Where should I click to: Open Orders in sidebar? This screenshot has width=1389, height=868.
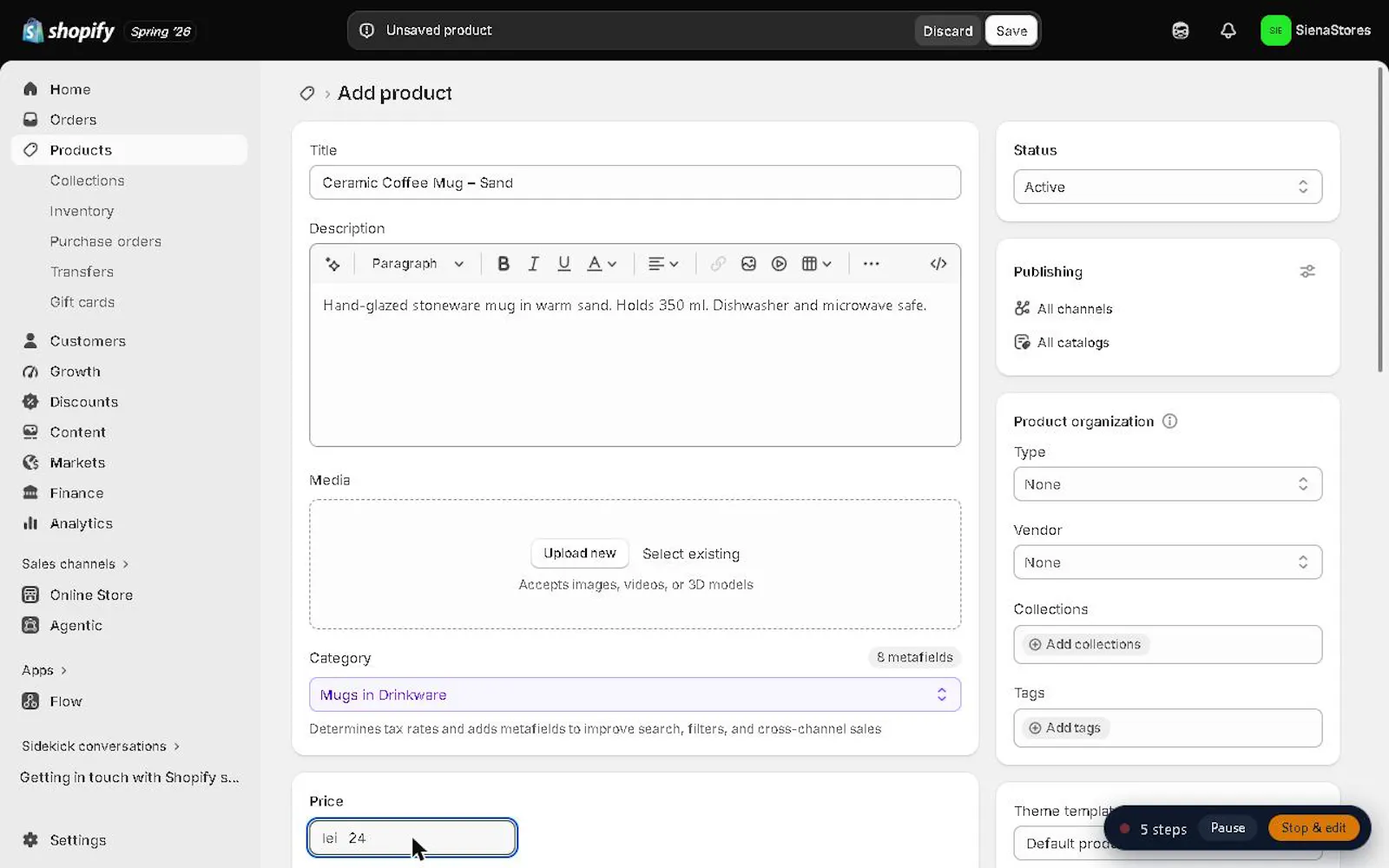click(129, 120)
